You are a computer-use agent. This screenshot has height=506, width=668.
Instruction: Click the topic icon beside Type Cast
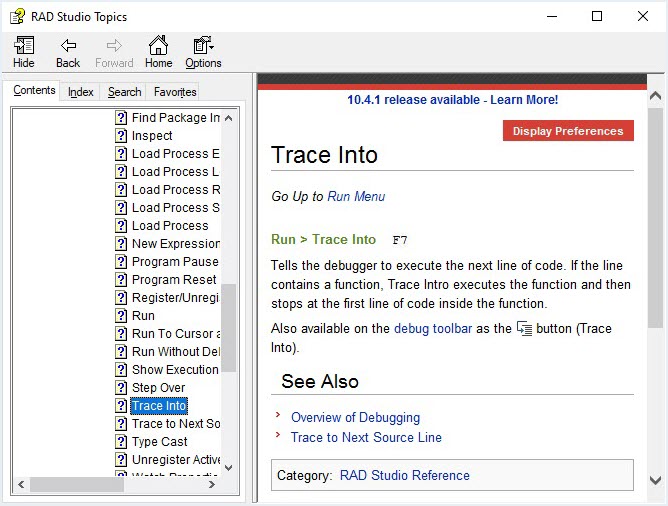(x=121, y=442)
